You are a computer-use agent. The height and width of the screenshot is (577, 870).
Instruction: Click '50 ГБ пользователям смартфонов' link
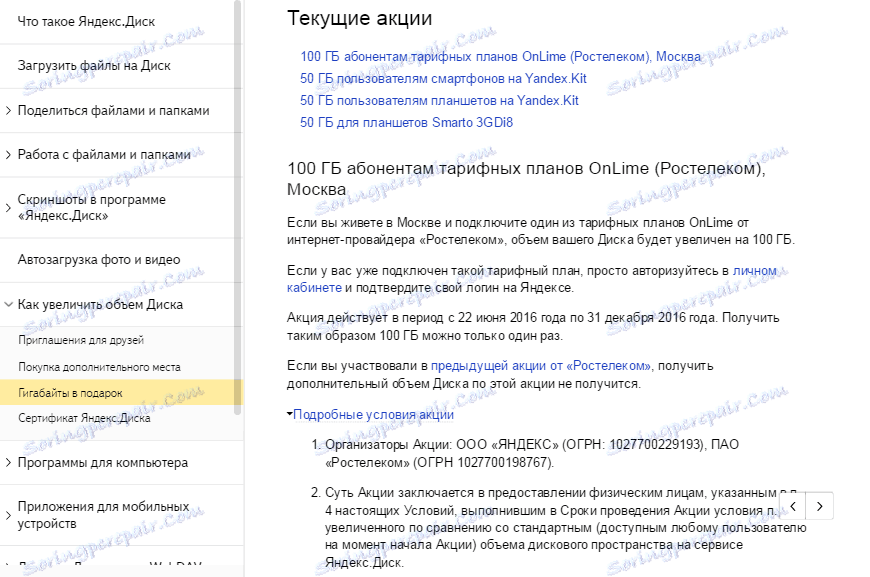443,79
